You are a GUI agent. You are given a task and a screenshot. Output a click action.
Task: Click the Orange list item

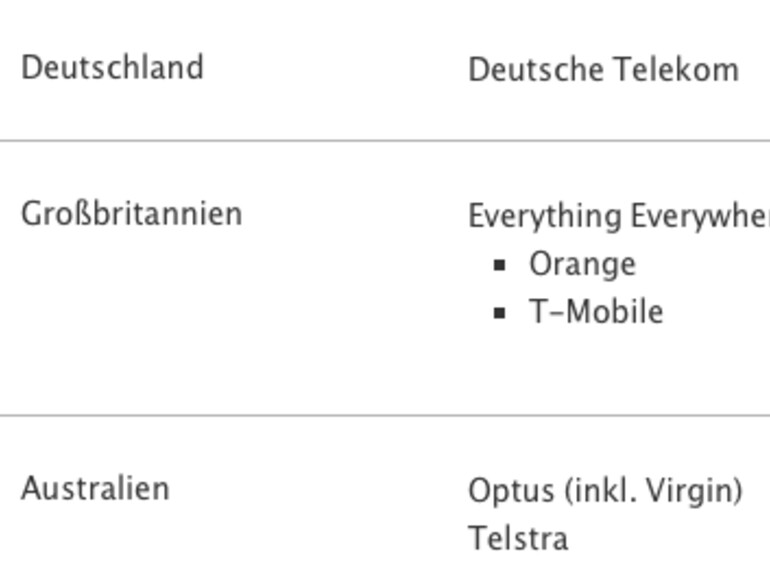[x=582, y=264]
